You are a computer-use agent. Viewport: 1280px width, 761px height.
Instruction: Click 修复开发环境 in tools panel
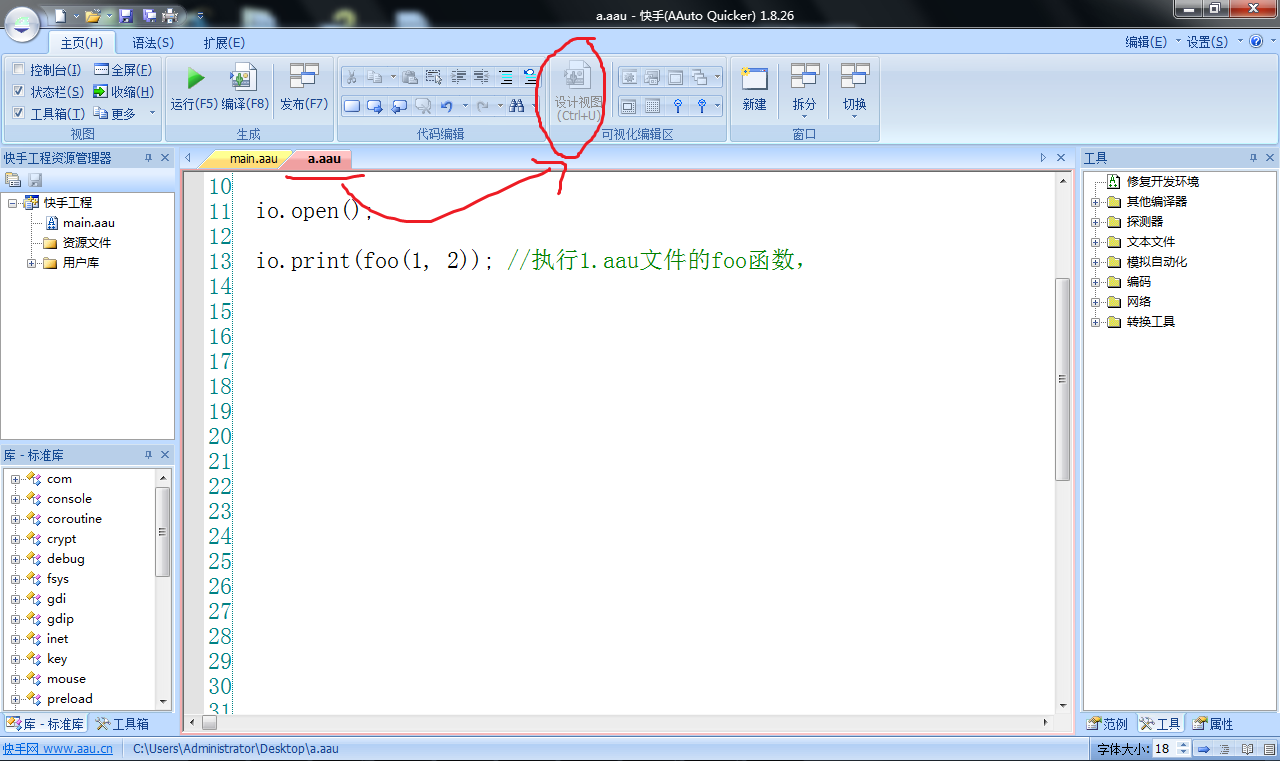click(x=1162, y=182)
